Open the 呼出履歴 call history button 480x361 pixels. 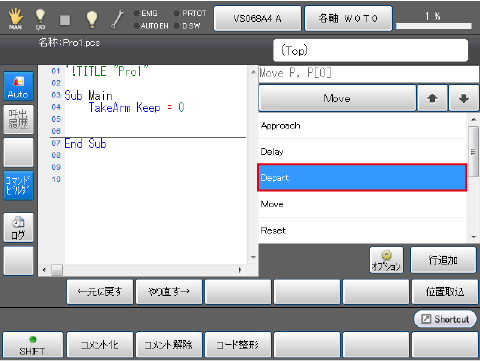coord(18,119)
